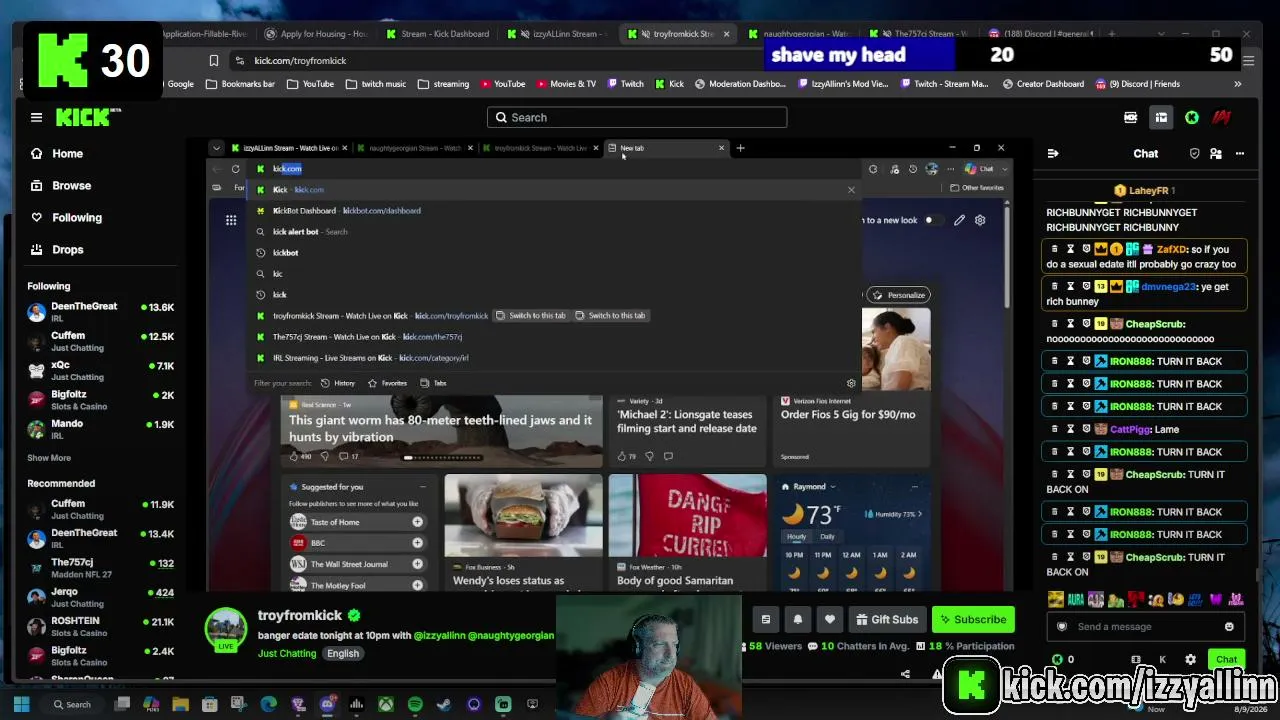The height and width of the screenshot is (720, 1280).
Task: Click the Personalize button on new tab page
Action: tap(899, 295)
